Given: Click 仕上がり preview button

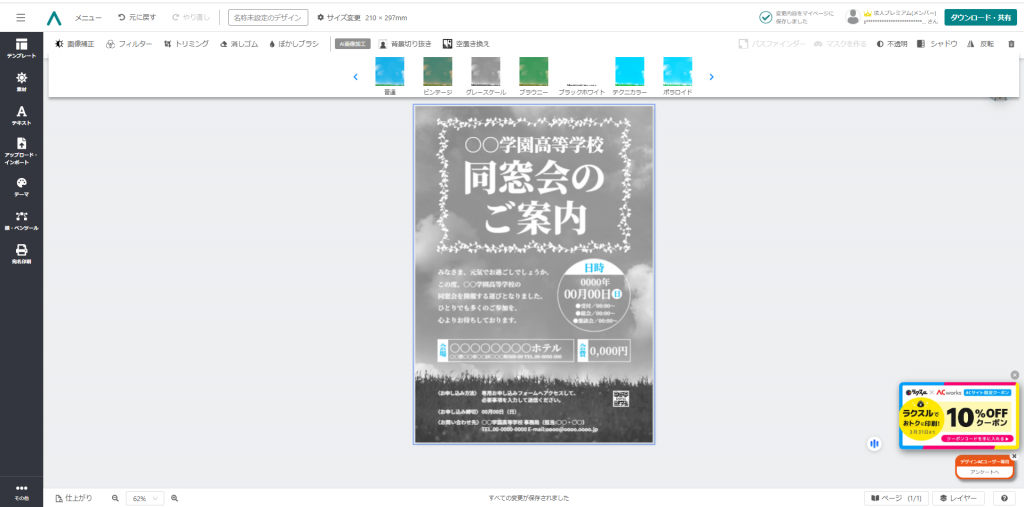Looking at the screenshot, I should (74, 498).
